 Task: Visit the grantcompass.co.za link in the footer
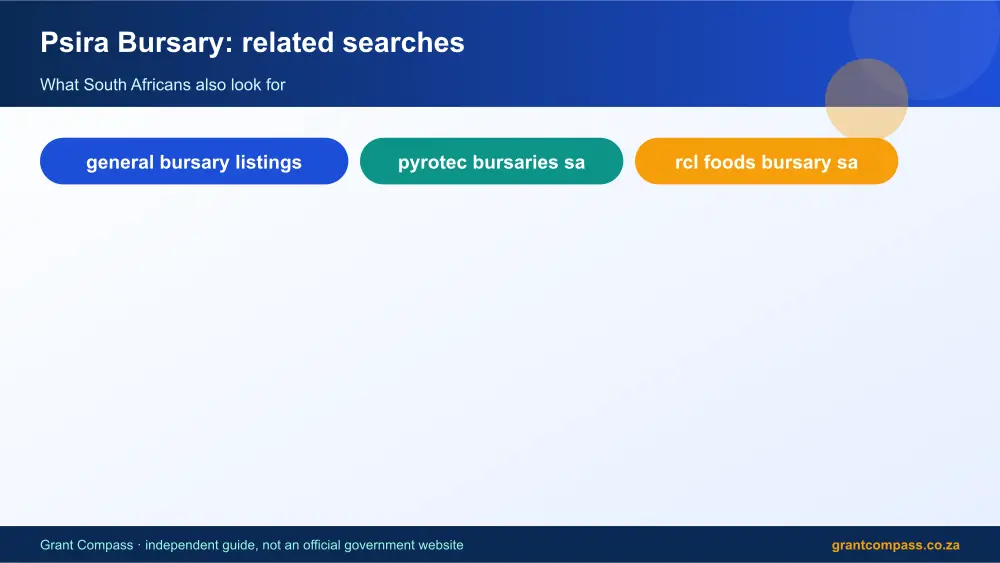(x=895, y=545)
